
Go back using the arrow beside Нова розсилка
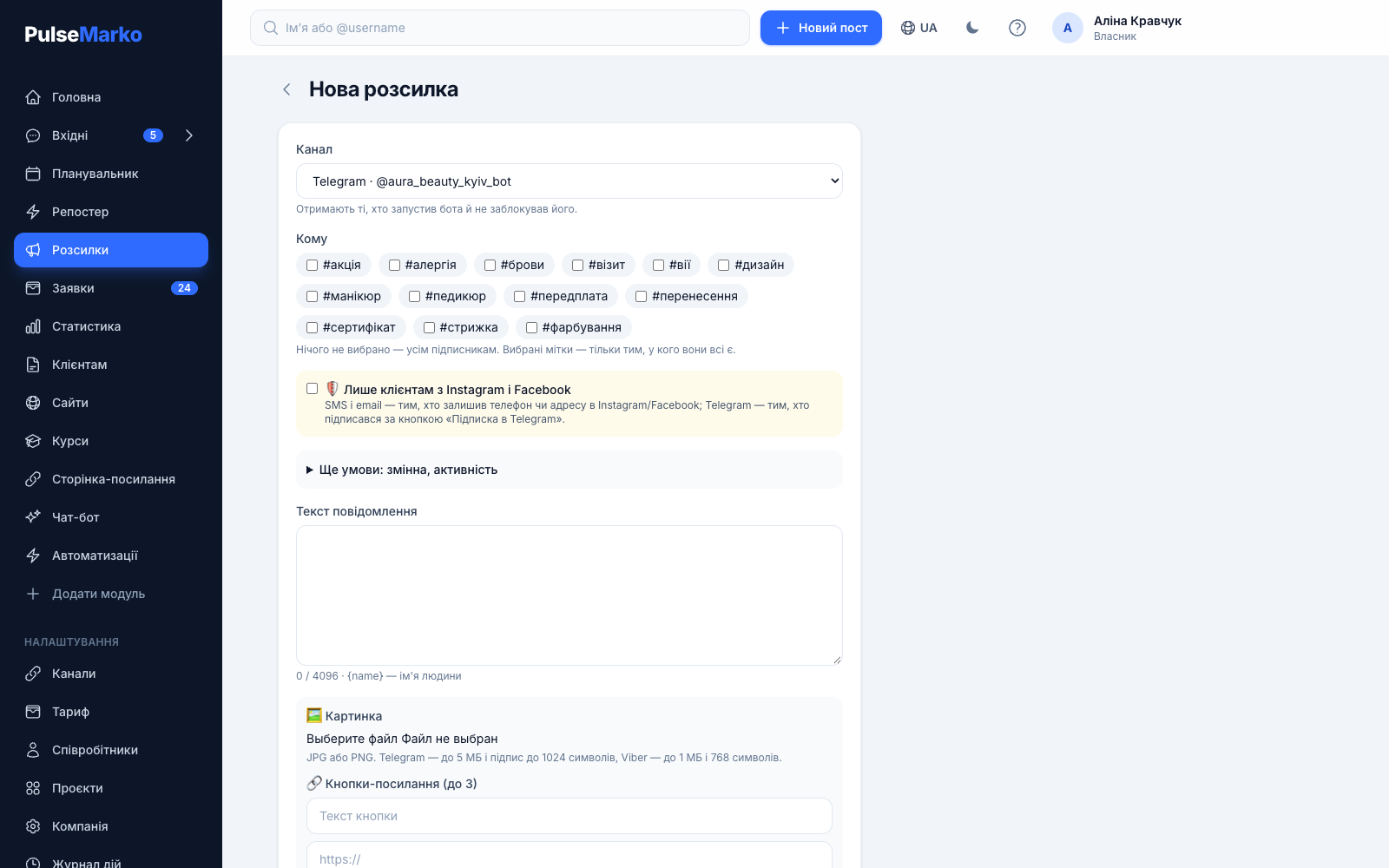[286, 89]
